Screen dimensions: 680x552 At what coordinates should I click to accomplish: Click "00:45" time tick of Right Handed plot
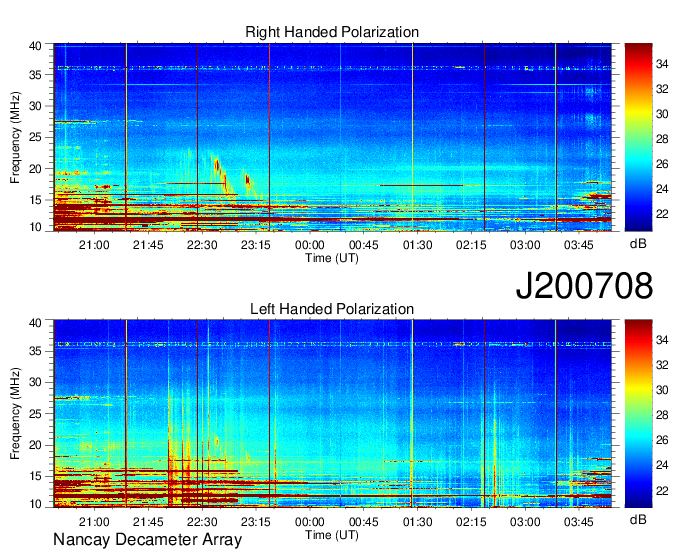tap(363, 245)
